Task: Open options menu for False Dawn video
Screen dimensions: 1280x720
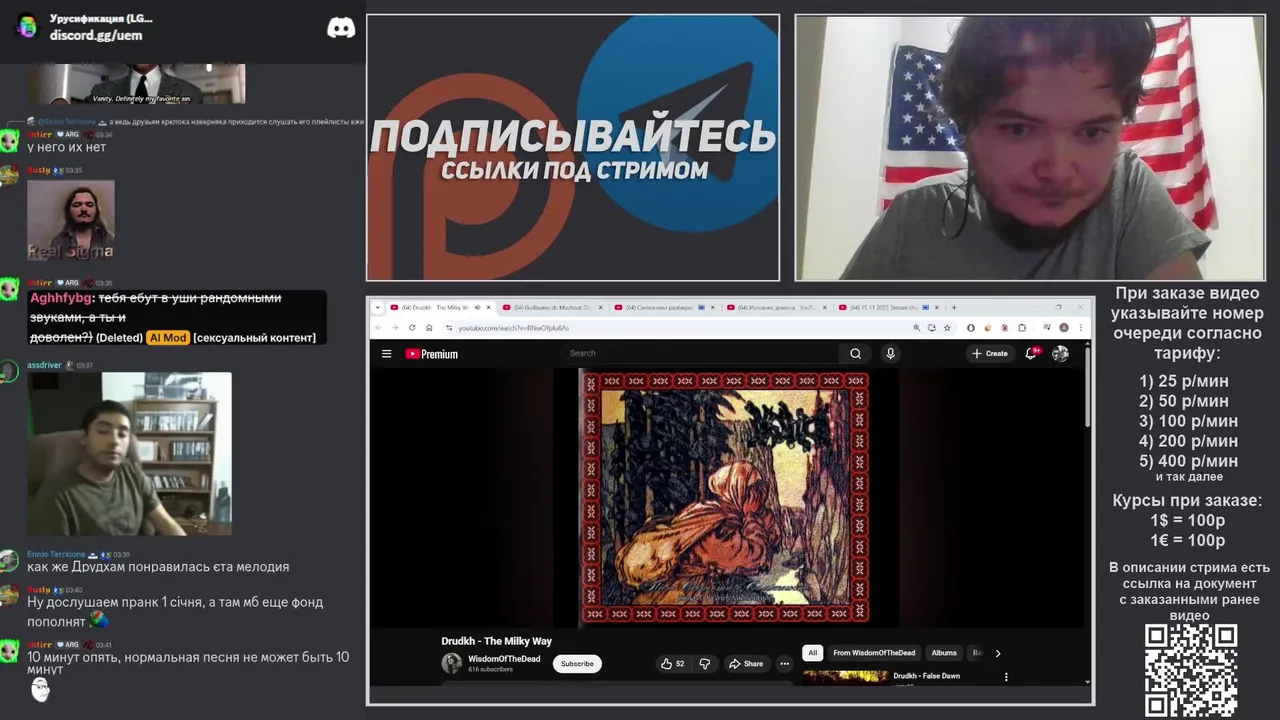Action: [1006, 677]
